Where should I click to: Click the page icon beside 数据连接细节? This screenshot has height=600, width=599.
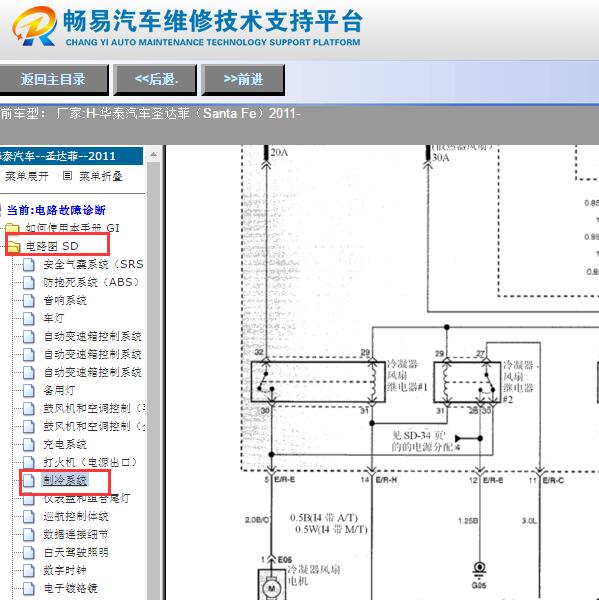(29, 535)
